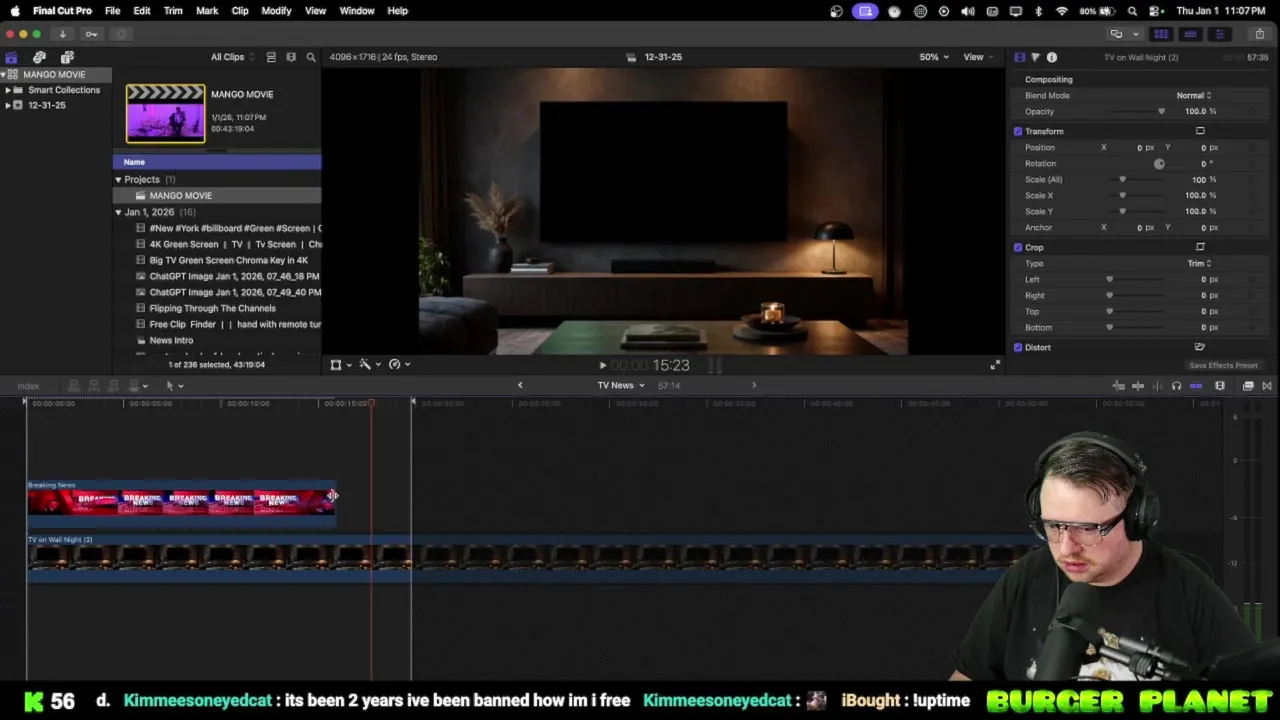Open the viewer View options menu
Viewport: 1280px width, 720px height.
click(978, 57)
